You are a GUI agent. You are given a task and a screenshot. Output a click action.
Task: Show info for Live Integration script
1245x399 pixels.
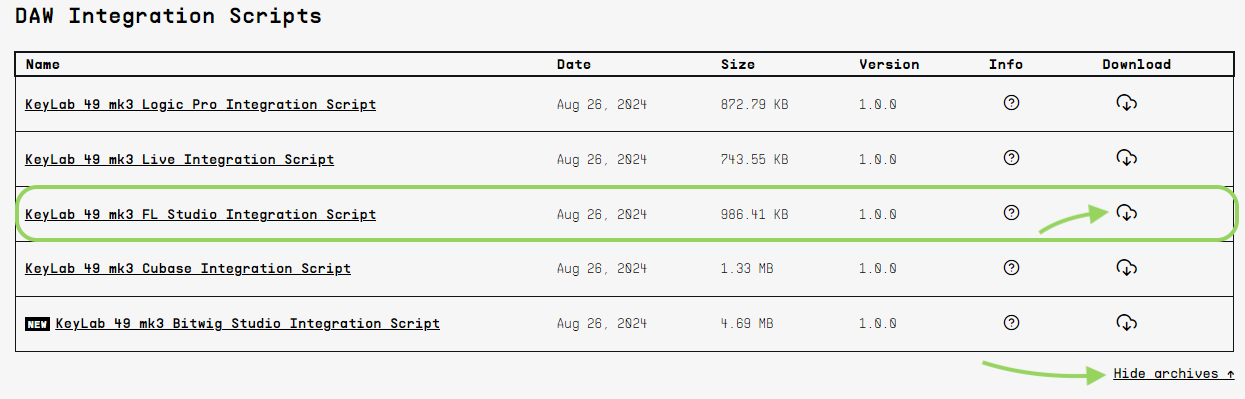coord(1011,157)
